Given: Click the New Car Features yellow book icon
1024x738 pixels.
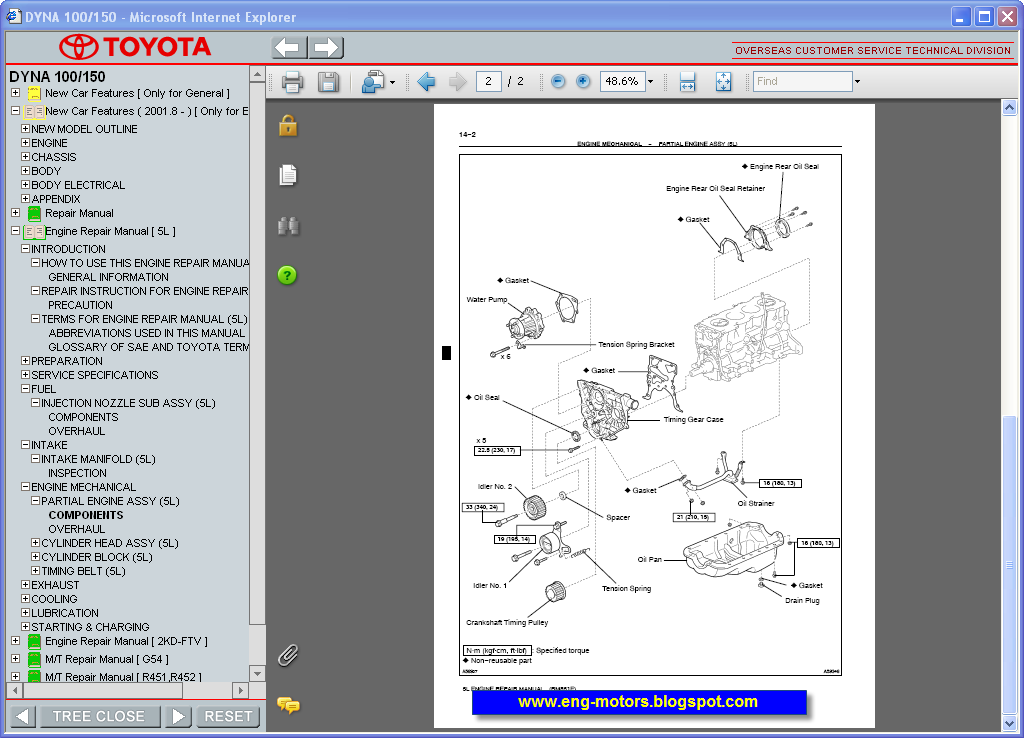Looking at the screenshot, I should tap(34, 94).
